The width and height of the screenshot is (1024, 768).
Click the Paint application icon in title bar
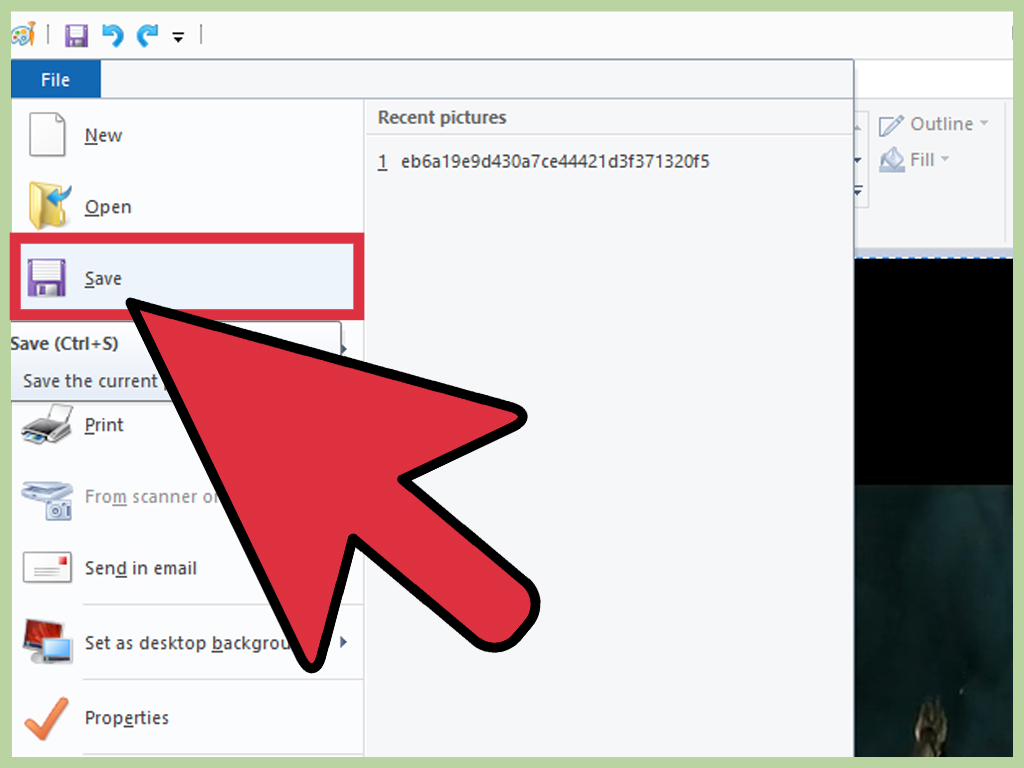click(24, 34)
